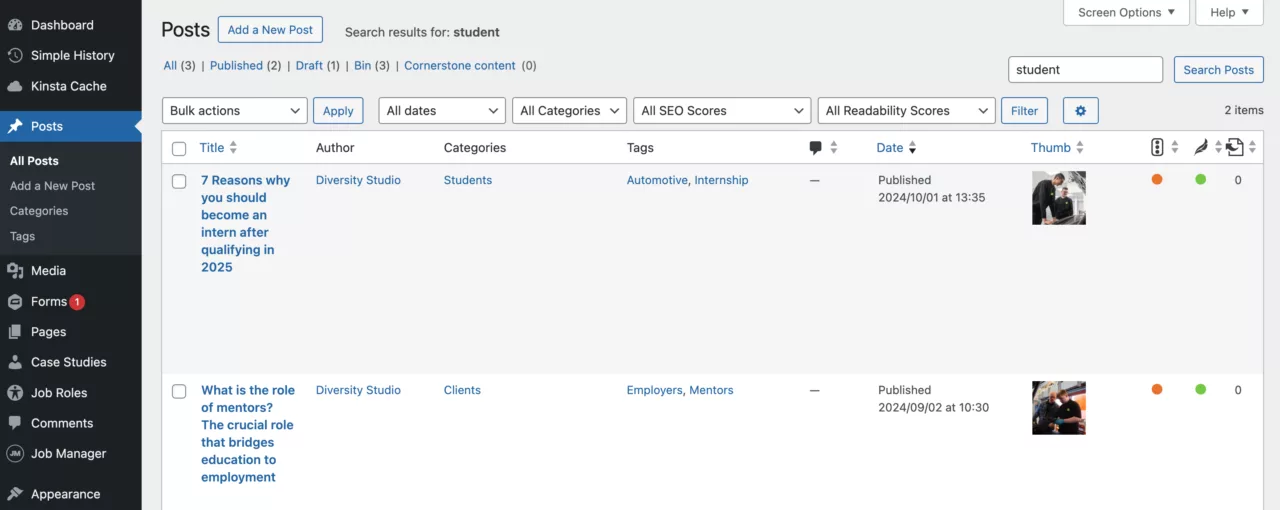Open Simple History from the sidebar

(x=72, y=56)
